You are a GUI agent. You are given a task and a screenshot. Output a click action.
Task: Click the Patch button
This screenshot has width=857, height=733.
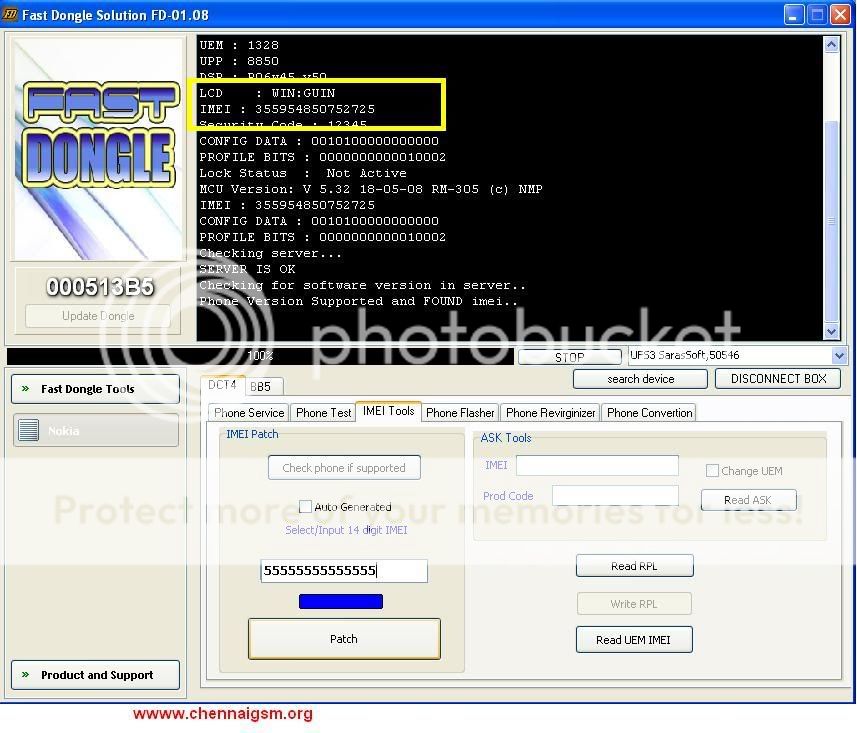(344, 638)
